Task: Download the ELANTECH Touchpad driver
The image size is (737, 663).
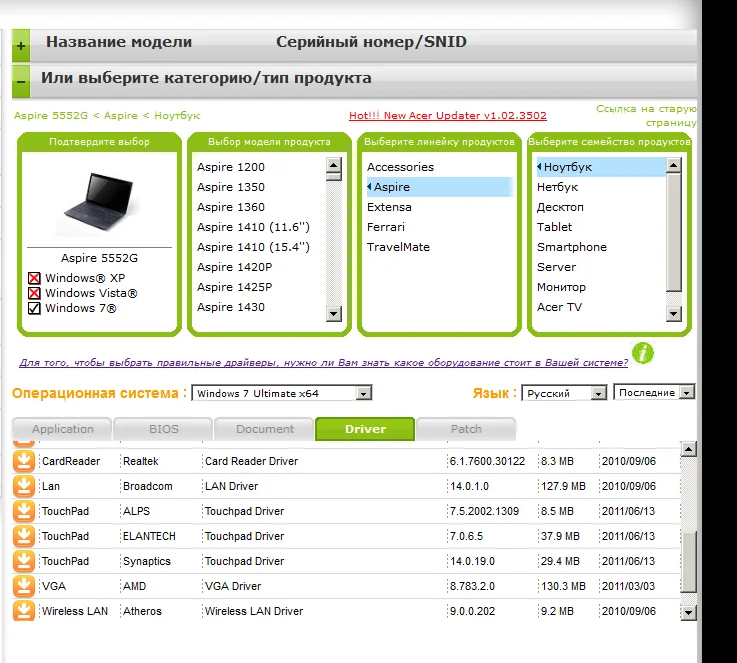Action: click(x=24, y=536)
